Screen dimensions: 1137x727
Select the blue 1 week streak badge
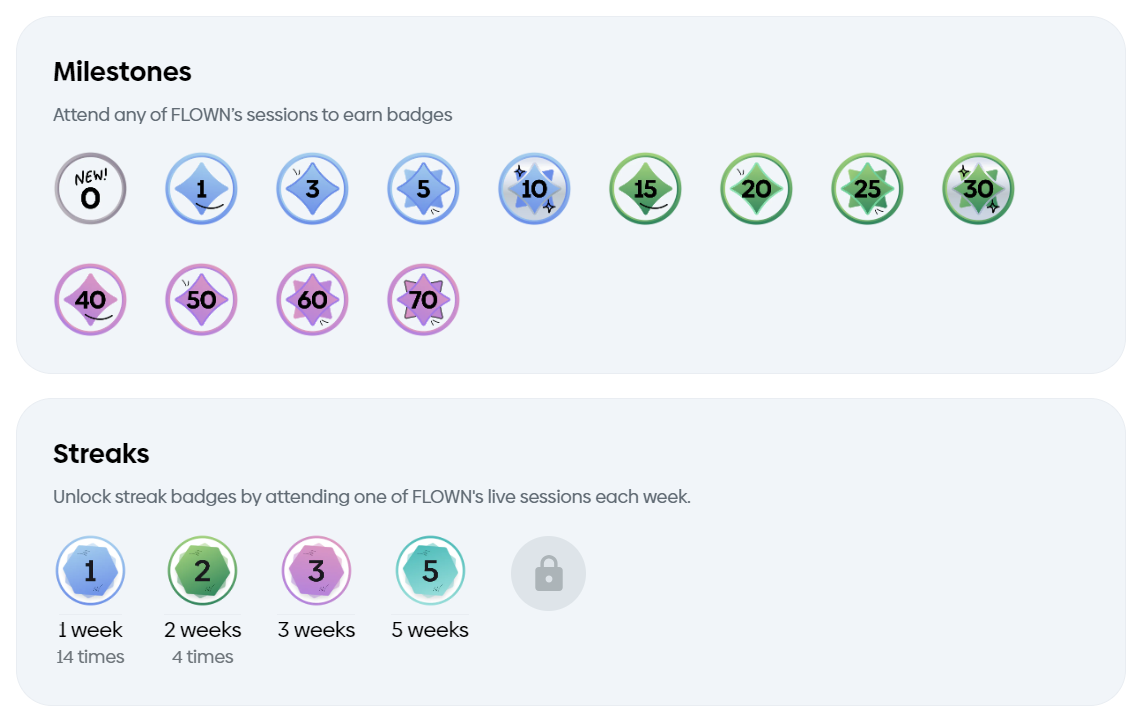coord(91,570)
